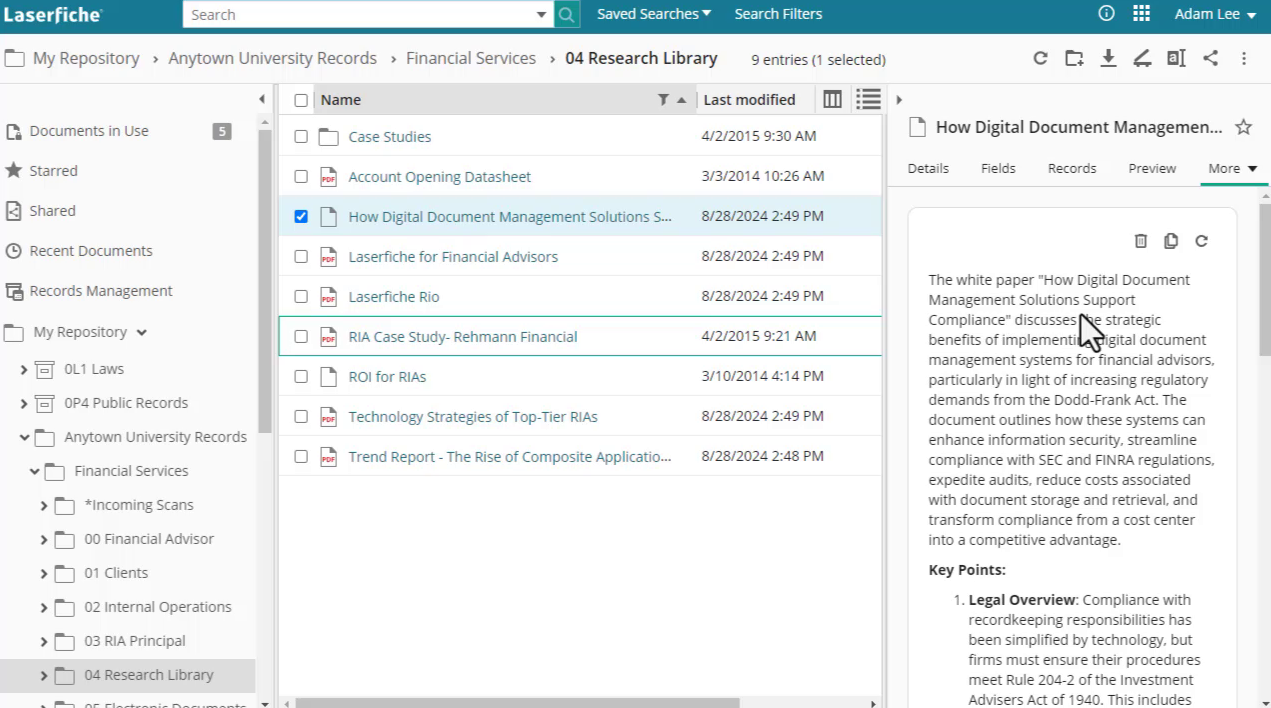Select all entries using the header checkbox
The image size is (1271, 708).
point(301,99)
